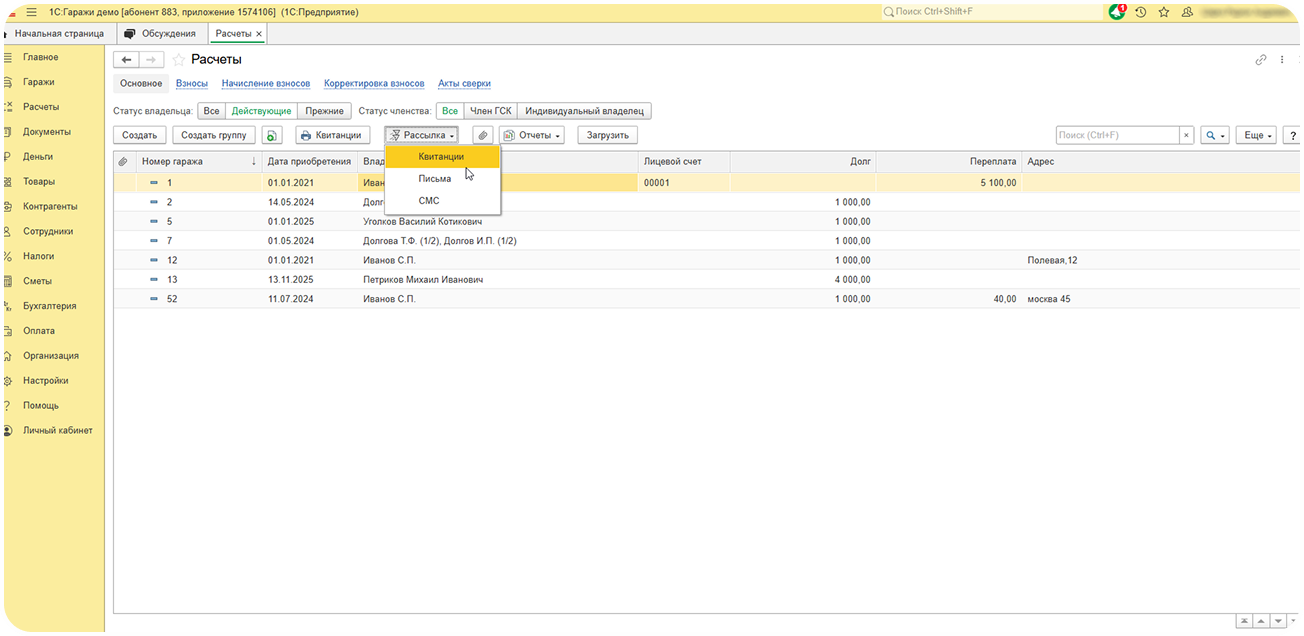Go back with the left arrow
This screenshot has width=1304, height=636.
pos(126,60)
